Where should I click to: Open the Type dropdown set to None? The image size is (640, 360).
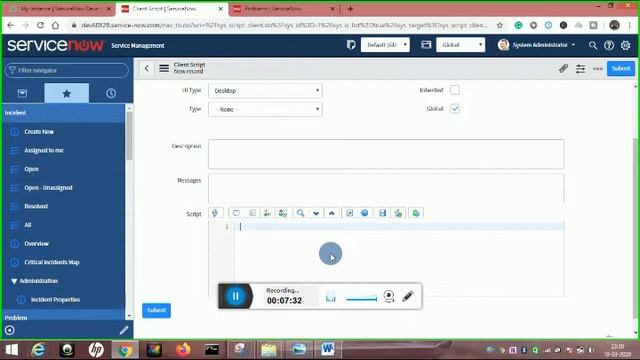click(x=265, y=109)
